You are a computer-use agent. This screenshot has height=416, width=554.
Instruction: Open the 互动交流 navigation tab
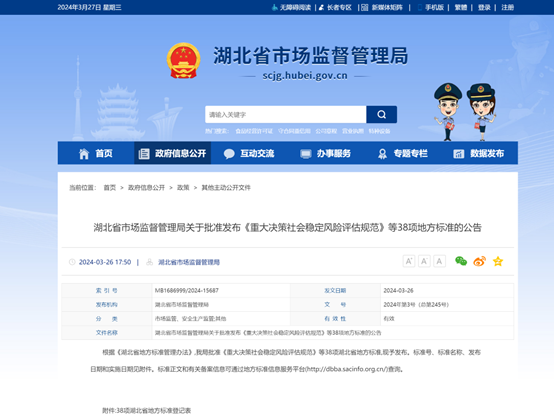coord(249,153)
